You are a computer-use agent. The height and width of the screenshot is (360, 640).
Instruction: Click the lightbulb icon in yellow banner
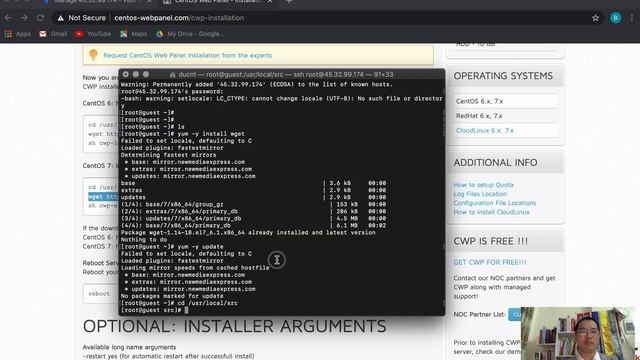(93, 55)
